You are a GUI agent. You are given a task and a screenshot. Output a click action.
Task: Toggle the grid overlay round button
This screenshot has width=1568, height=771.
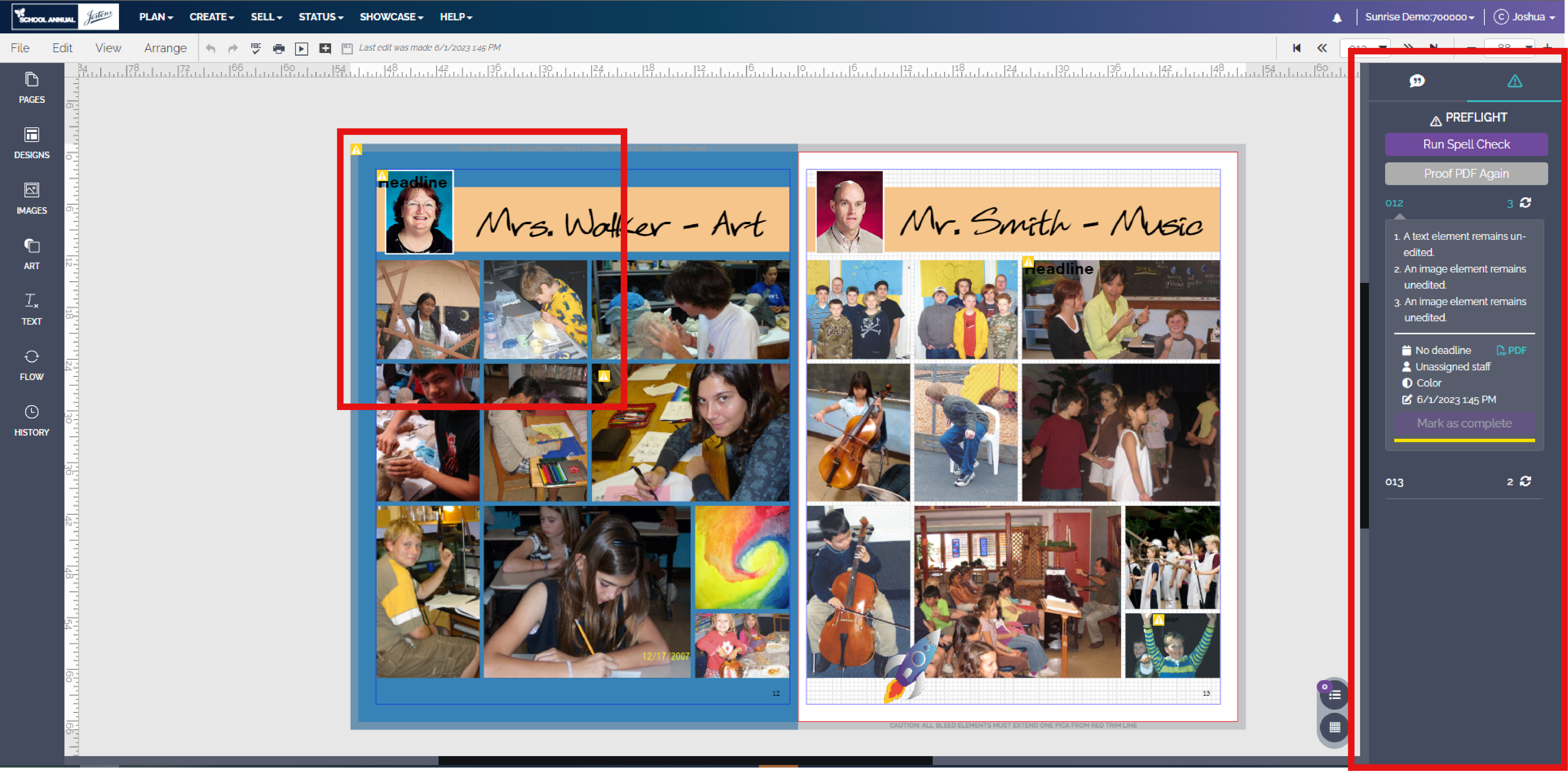click(1334, 727)
